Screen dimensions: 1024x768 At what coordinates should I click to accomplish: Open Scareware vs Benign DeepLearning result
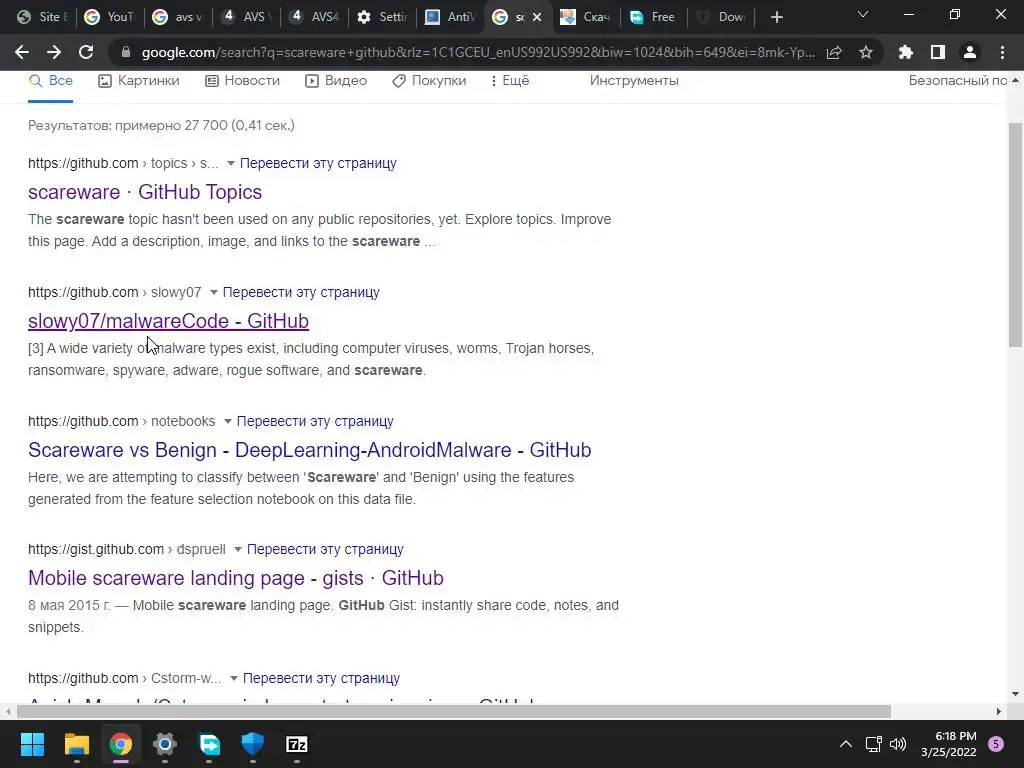(x=310, y=450)
